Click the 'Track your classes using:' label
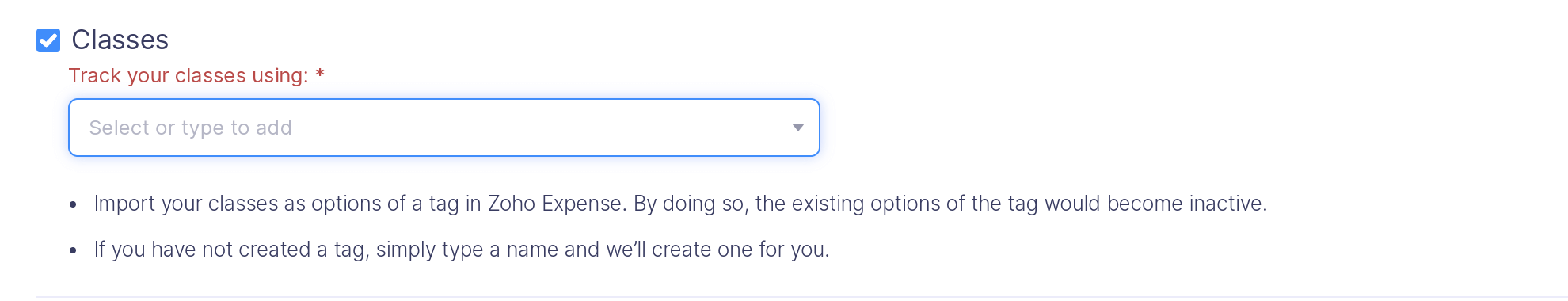 tap(188, 75)
